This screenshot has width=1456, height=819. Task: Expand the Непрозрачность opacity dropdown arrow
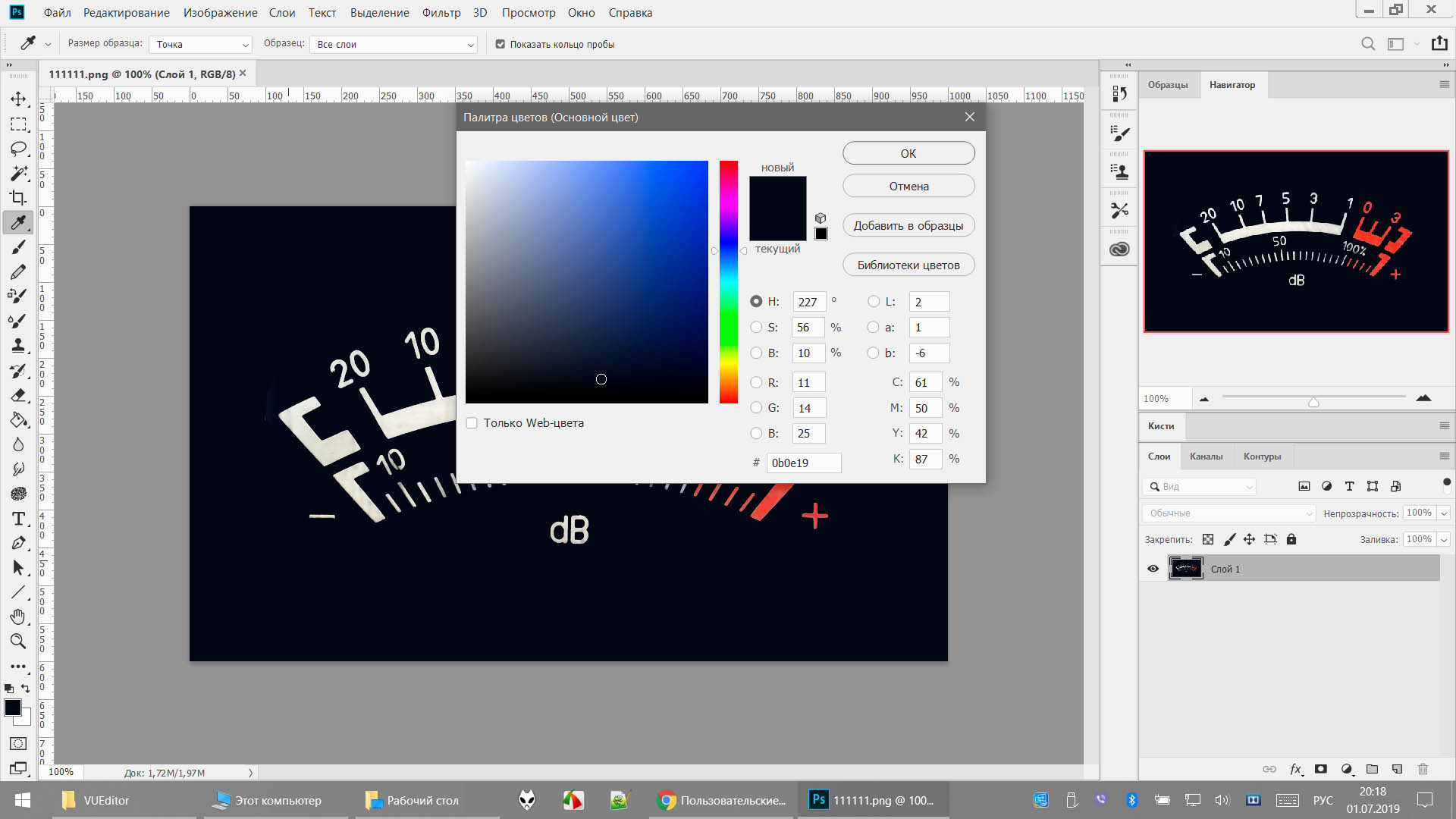click(1444, 513)
